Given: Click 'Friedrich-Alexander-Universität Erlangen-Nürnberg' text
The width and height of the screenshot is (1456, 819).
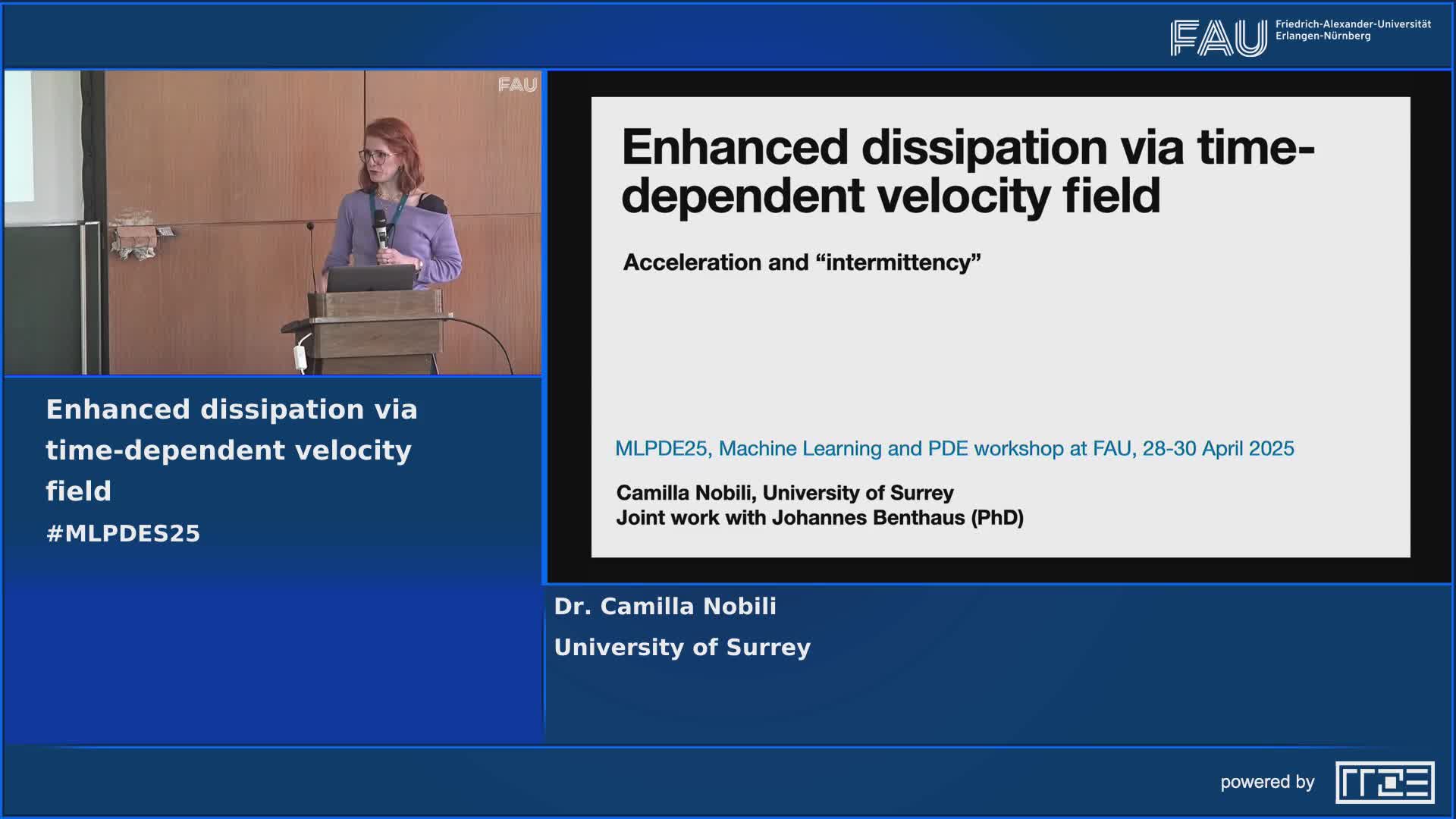Looking at the screenshot, I should (1353, 30).
